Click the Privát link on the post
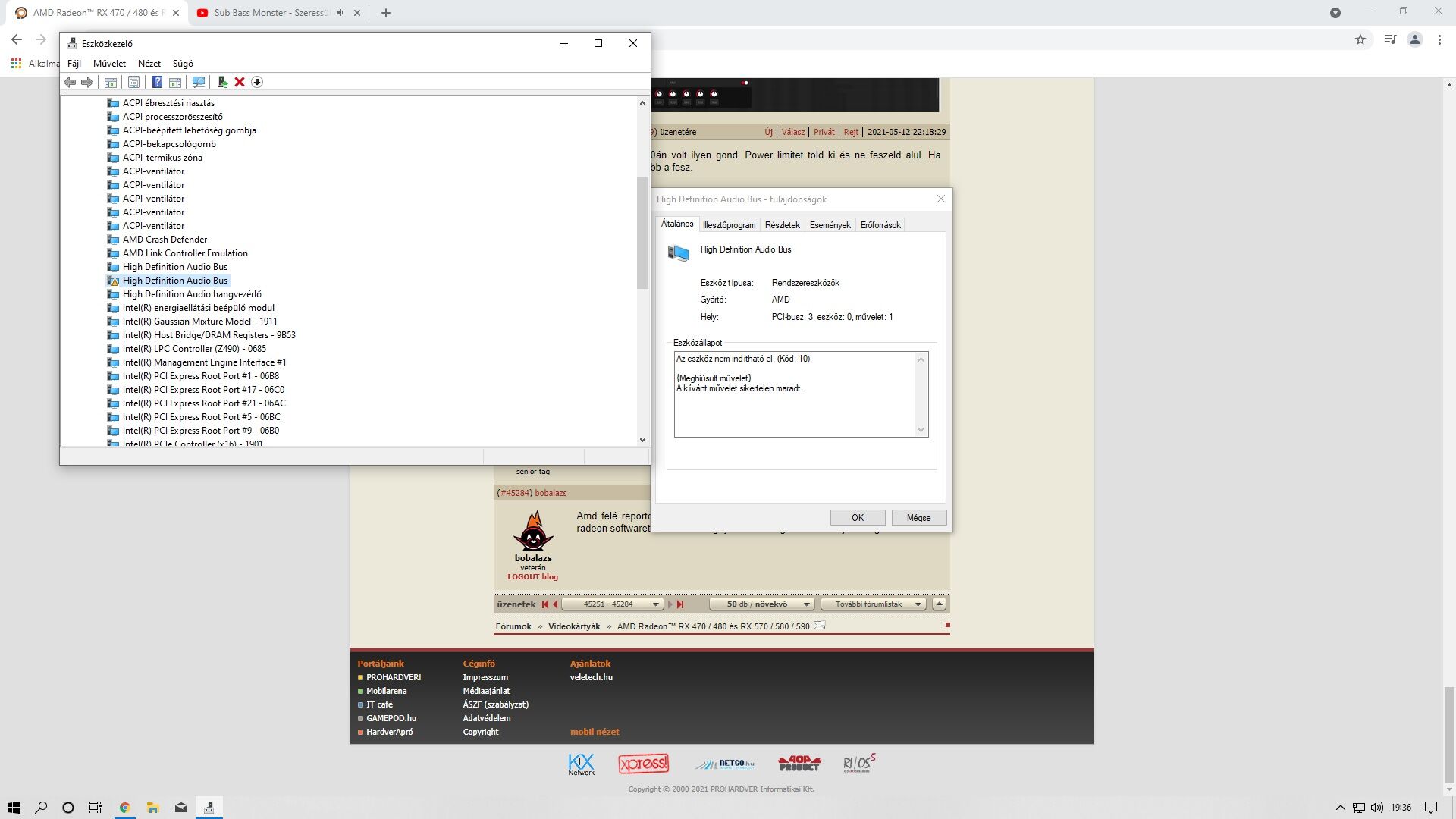Image resolution: width=1456 pixels, height=819 pixels. tap(824, 132)
